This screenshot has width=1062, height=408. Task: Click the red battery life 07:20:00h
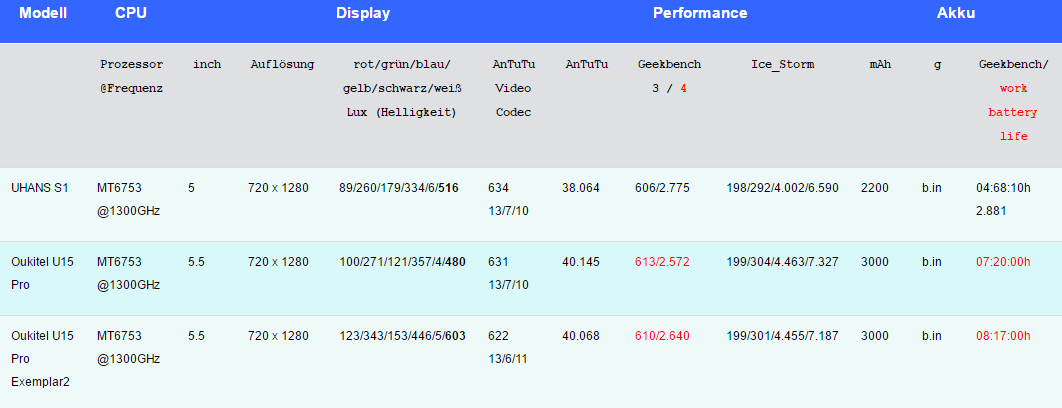(x=1003, y=262)
